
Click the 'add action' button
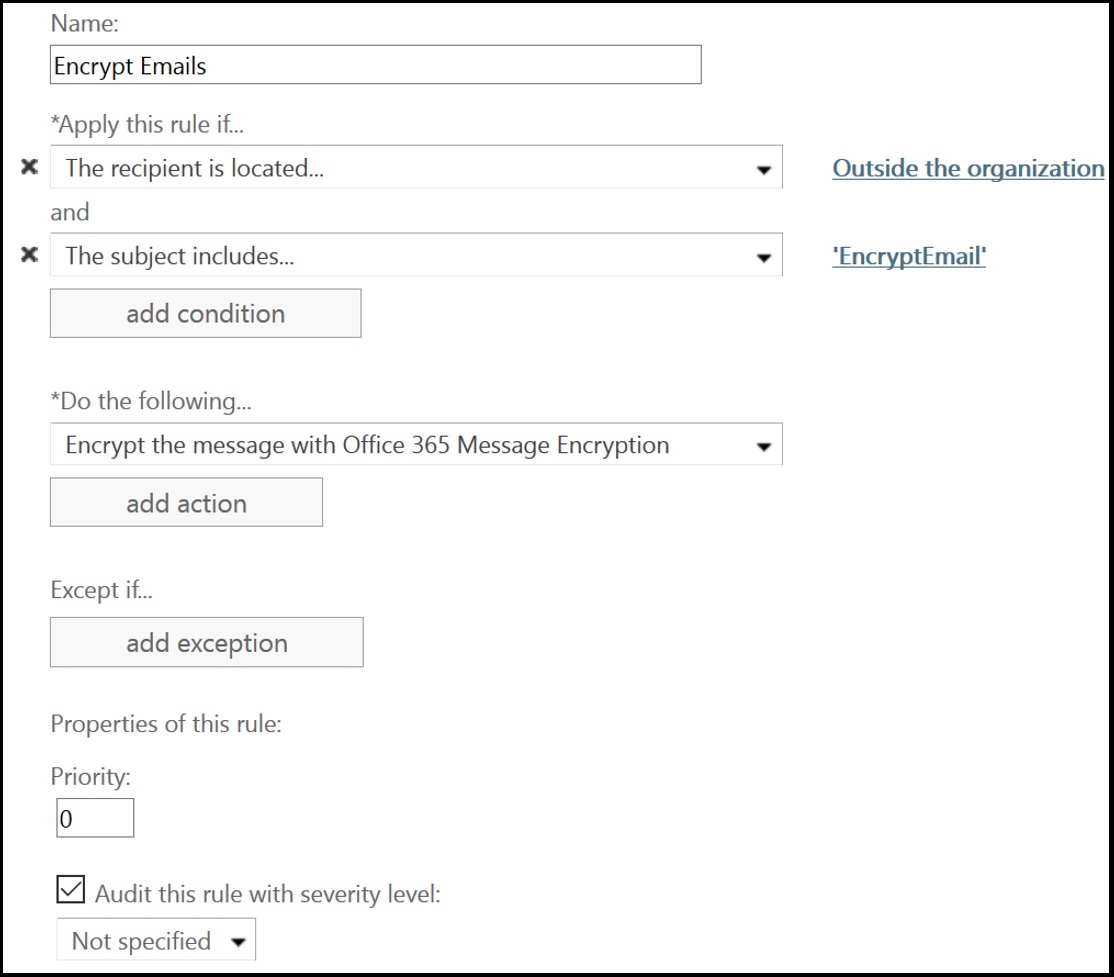coord(186,502)
